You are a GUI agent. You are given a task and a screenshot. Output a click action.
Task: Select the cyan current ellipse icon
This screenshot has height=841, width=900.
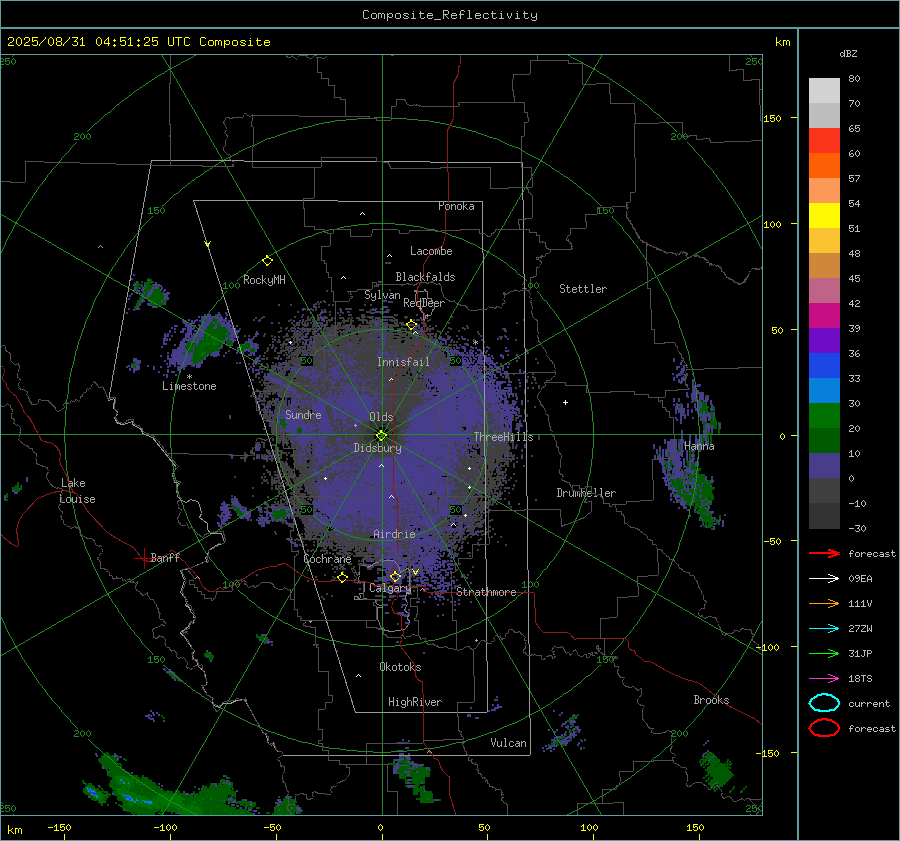pos(824,703)
